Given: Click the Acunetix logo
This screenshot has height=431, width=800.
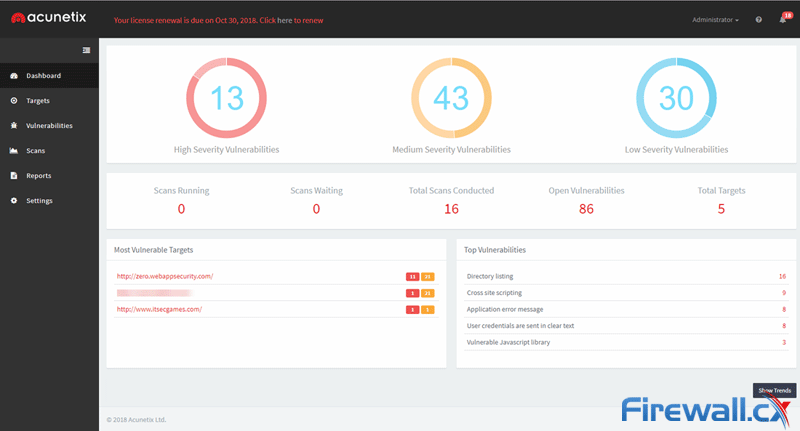Looking at the screenshot, I should click(x=48, y=18).
